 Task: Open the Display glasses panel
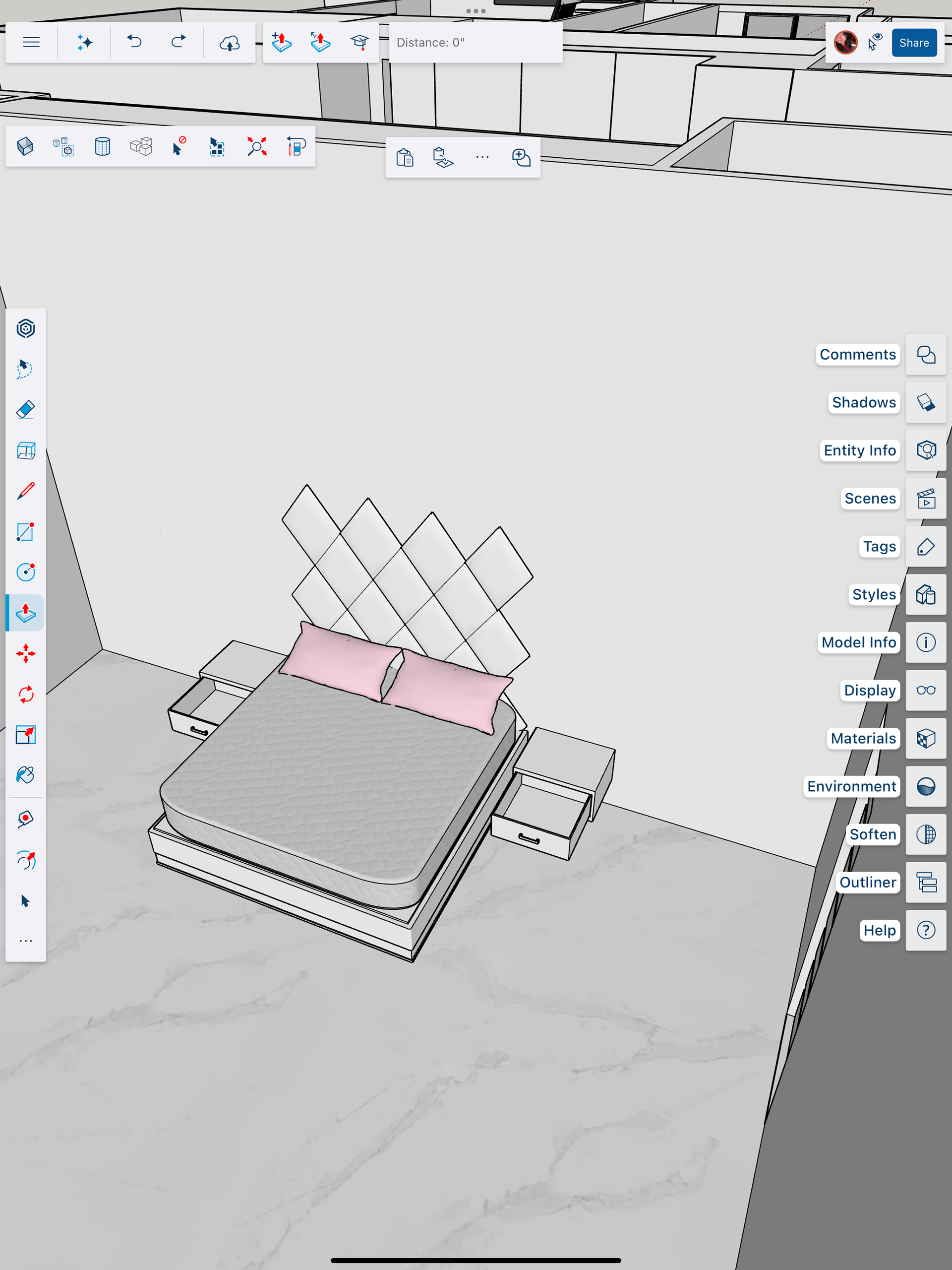click(926, 690)
